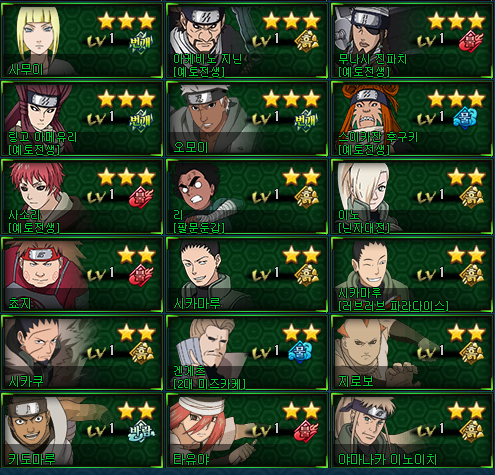
Task: Click the 야마나카 이노이치 name label
Action: click(x=387, y=459)
